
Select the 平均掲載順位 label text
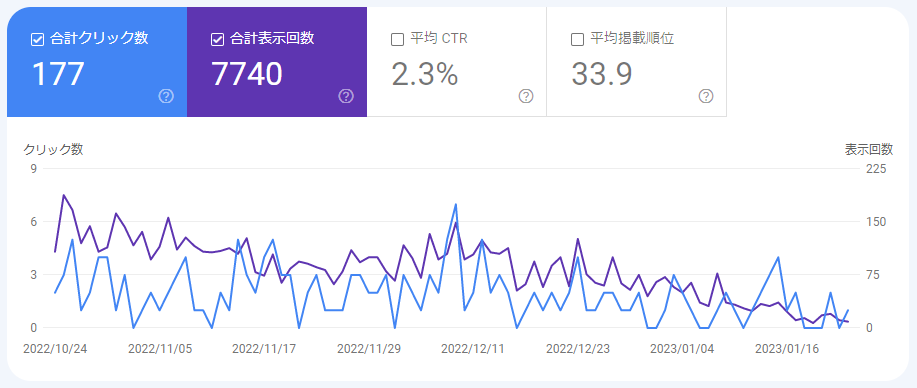[632, 39]
